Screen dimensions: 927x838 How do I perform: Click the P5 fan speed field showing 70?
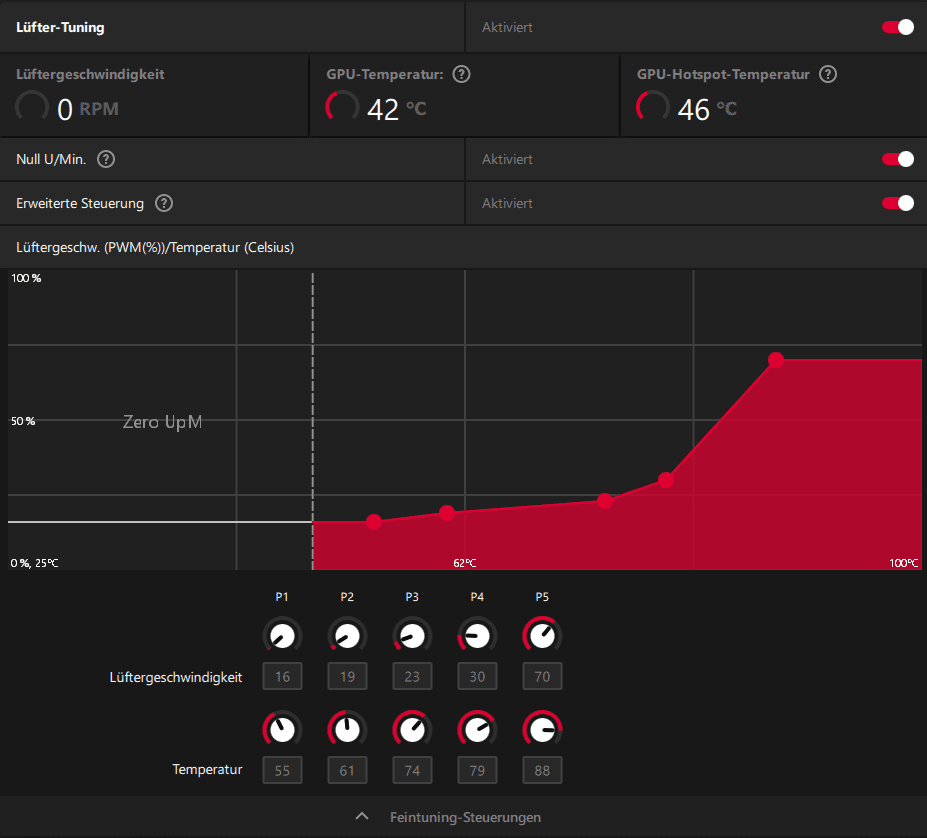click(542, 677)
